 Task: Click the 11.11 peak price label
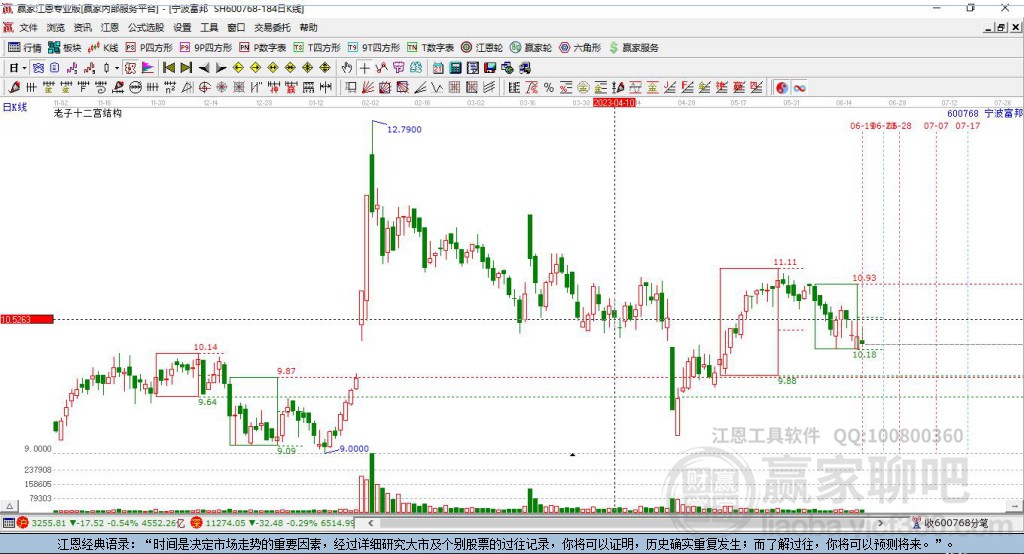[x=785, y=262]
